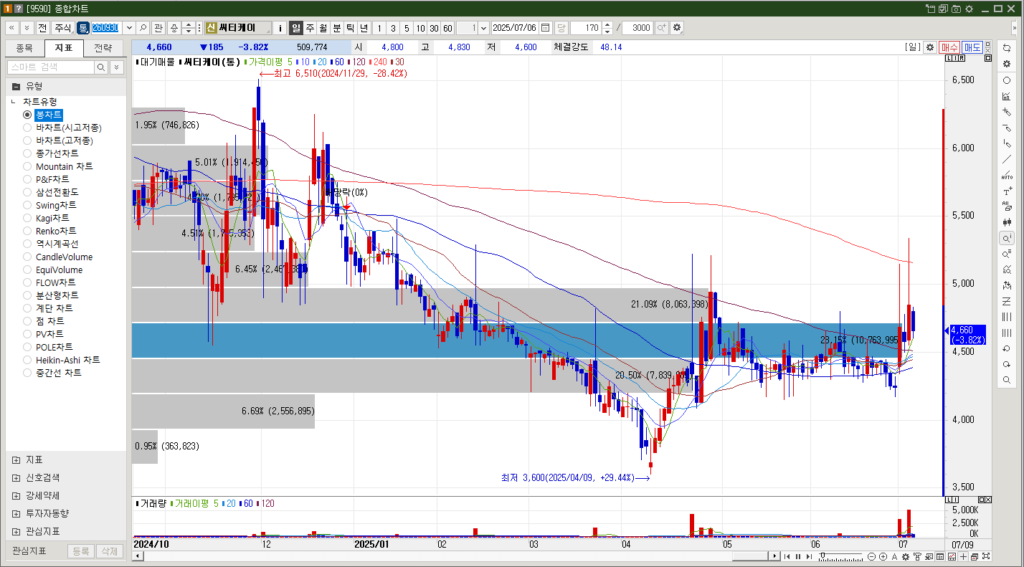
Task: Focus the 스마트 검색 input field
Action: 50,67
